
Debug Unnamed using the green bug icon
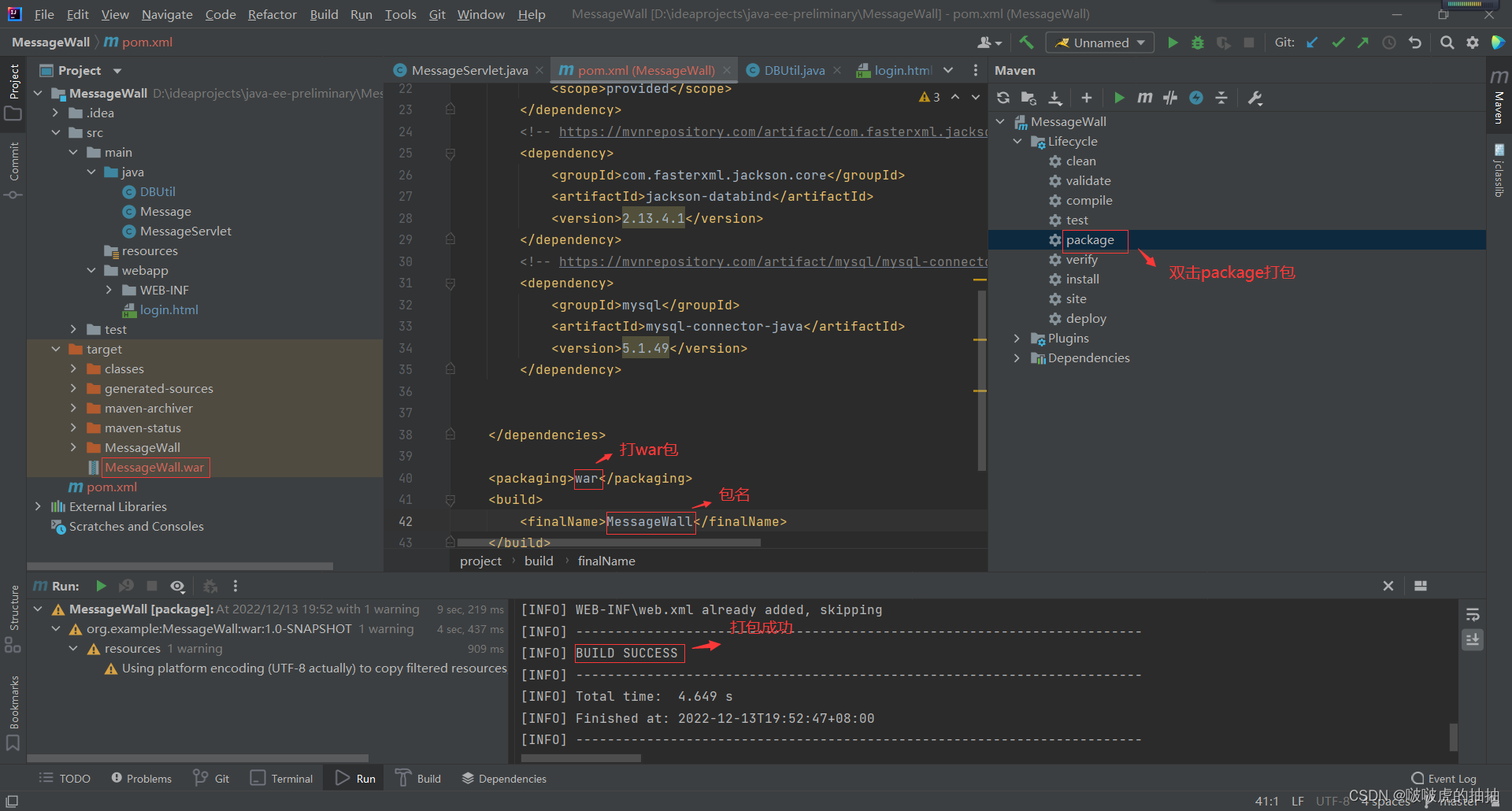1198,43
